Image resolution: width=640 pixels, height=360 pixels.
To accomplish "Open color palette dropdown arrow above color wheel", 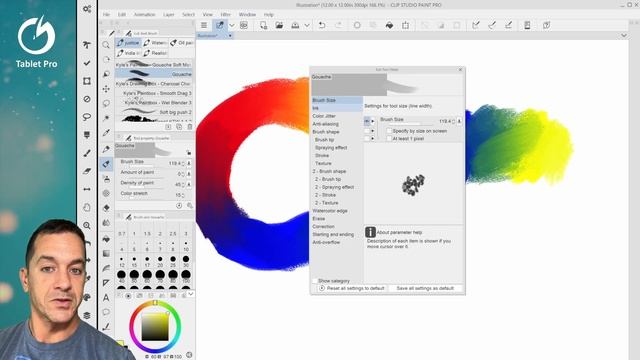I will [191, 294].
